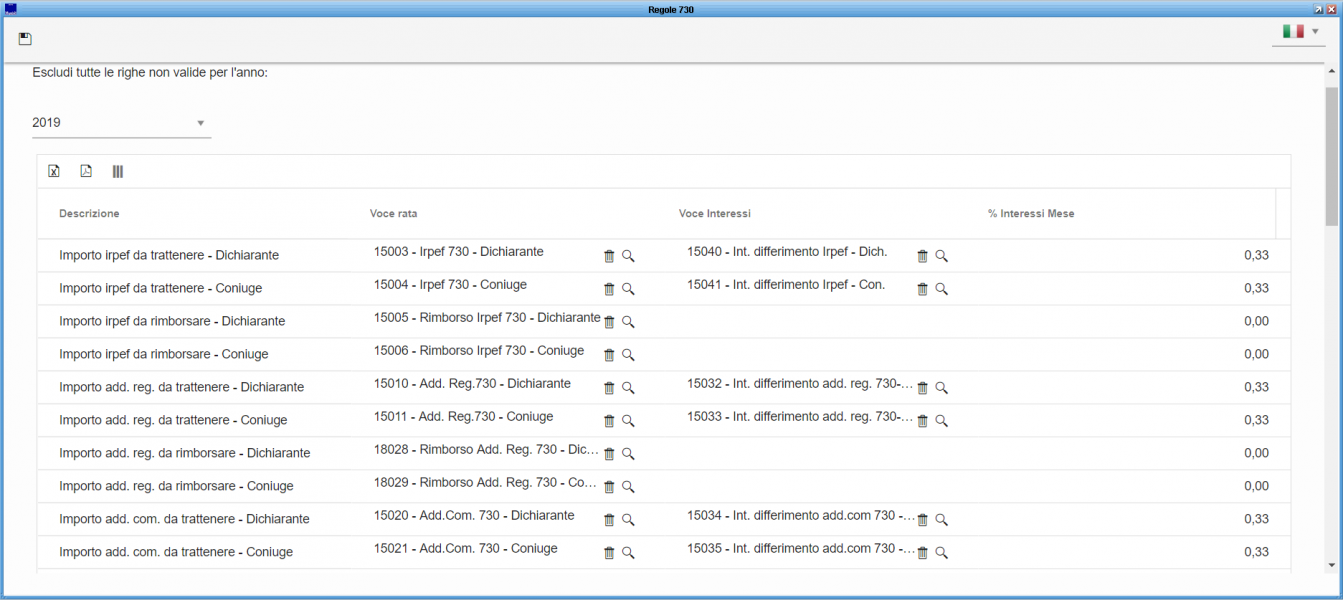This screenshot has width=1343, height=600.
Task: Delete voce rata 15003 Irpef 730 Dichiarante
Action: coord(609,256)
